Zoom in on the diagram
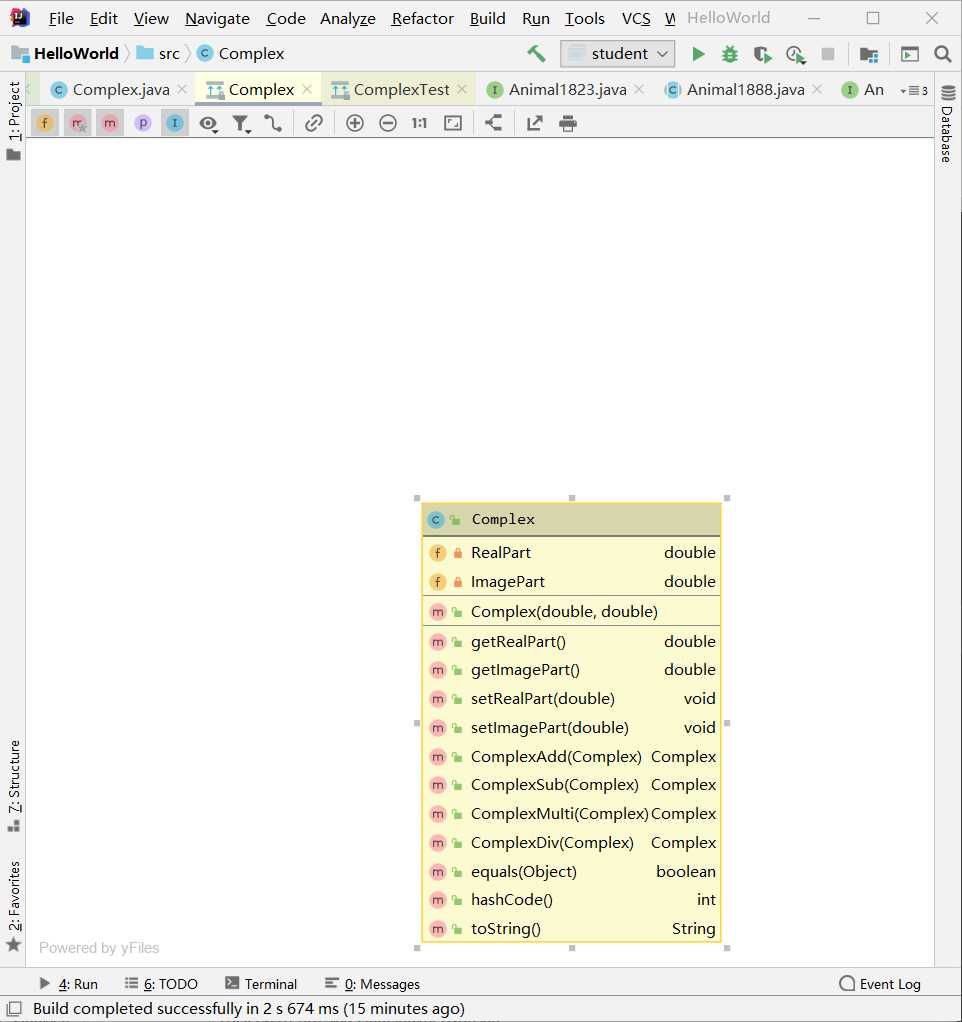Viewport: 962px width, 1022px height. 355,123
